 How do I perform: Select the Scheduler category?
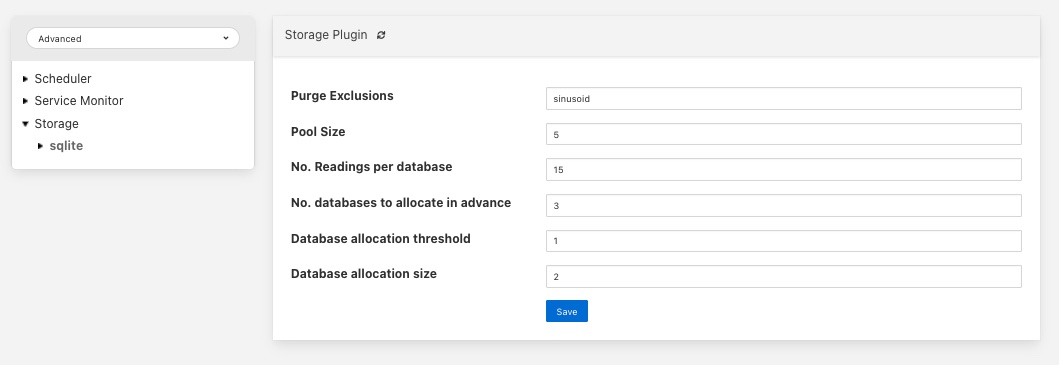point(63,79)
